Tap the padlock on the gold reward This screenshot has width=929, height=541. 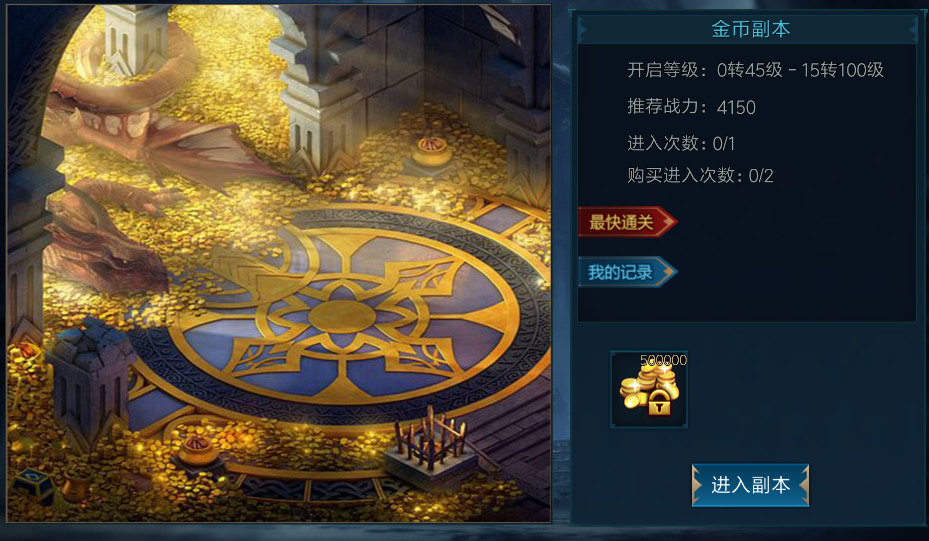pyautogui.click(x=659, y=404)
